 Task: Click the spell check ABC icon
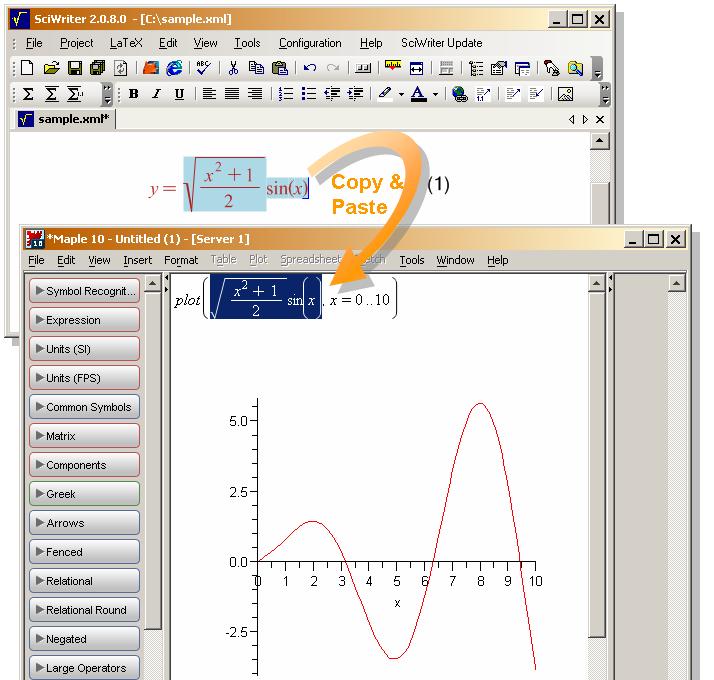204,69
